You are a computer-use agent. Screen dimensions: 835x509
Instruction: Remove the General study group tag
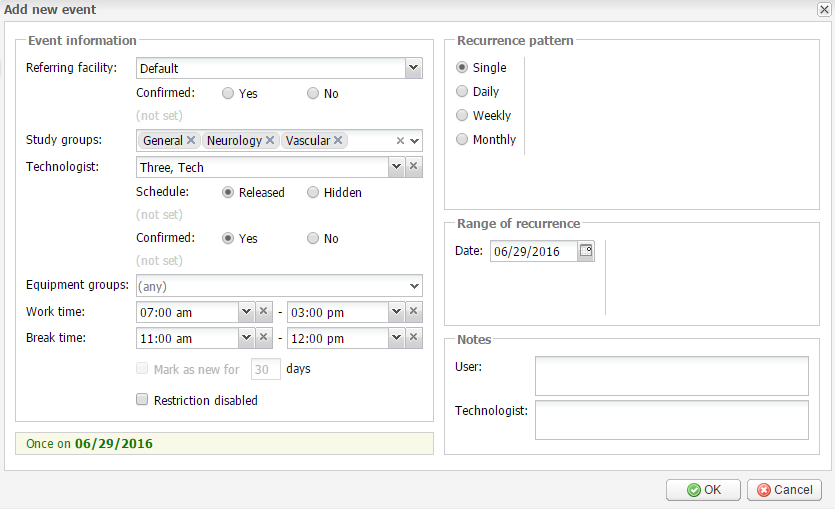click(191, 140)
